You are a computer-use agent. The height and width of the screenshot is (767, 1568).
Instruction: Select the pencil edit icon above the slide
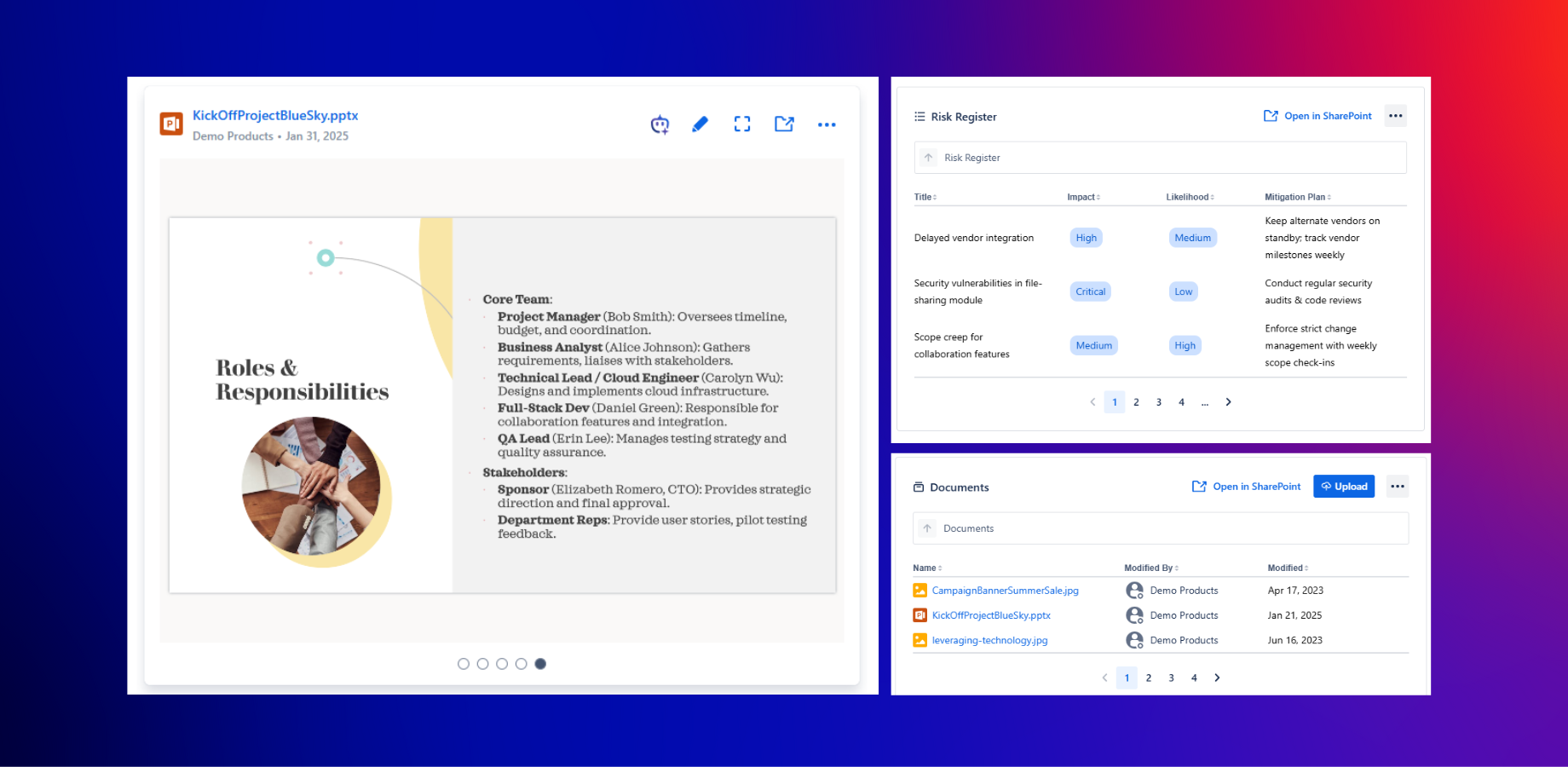700,124
